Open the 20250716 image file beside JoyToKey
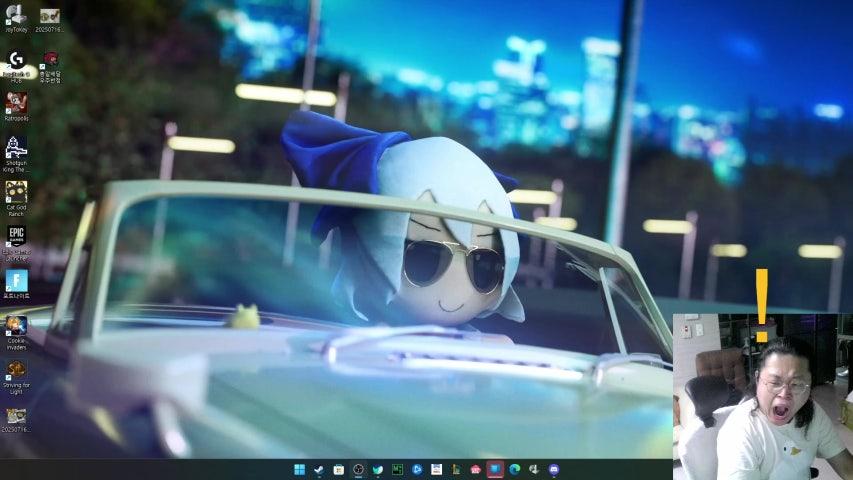 coord(49,20)
